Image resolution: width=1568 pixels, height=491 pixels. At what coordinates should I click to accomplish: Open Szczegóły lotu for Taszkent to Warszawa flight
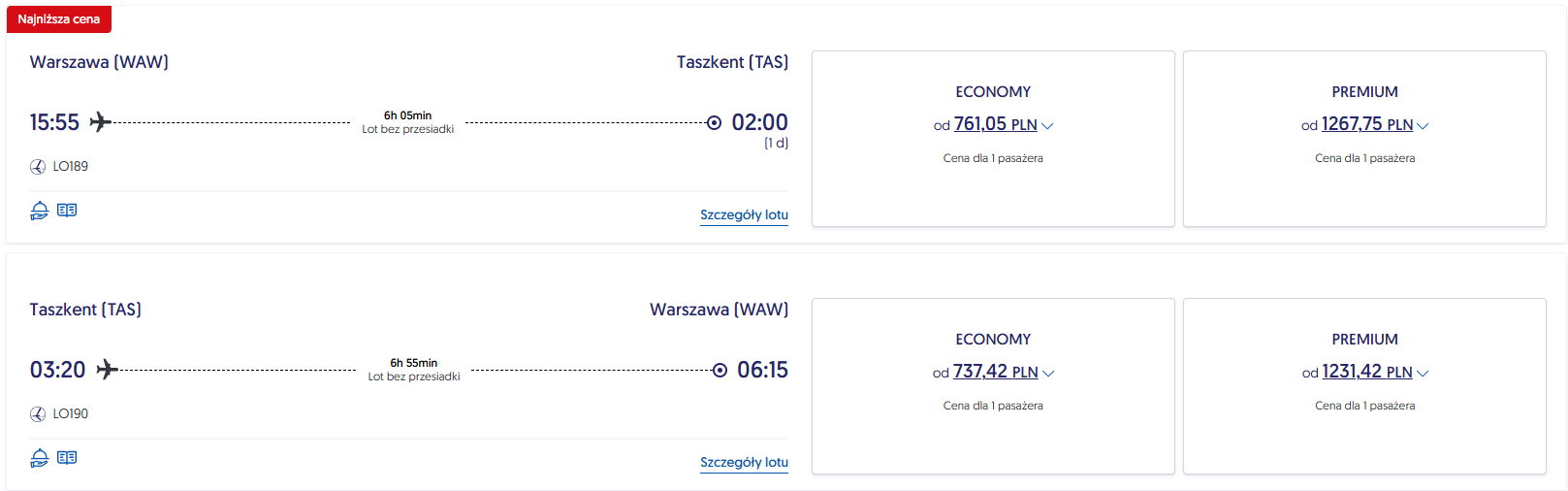pos(744,463)
